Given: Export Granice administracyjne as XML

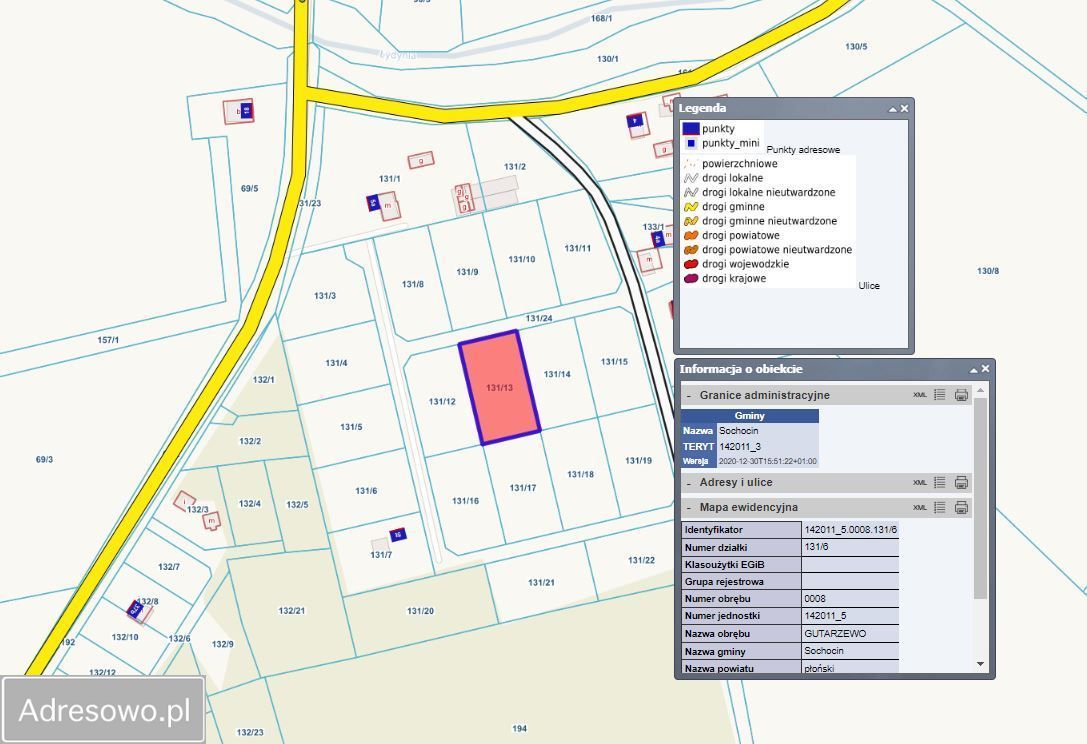Looking at the screenshot, I should click(919, 395).
